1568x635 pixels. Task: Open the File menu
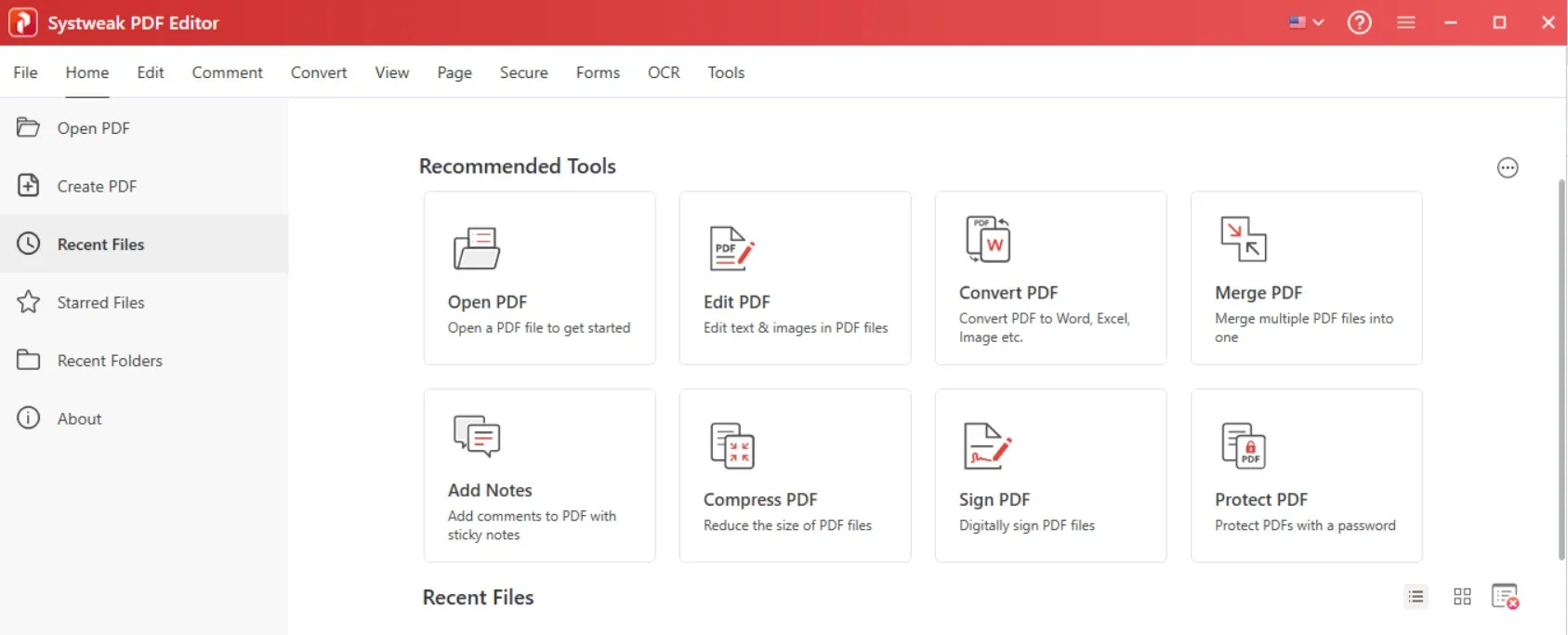[25, 73]
